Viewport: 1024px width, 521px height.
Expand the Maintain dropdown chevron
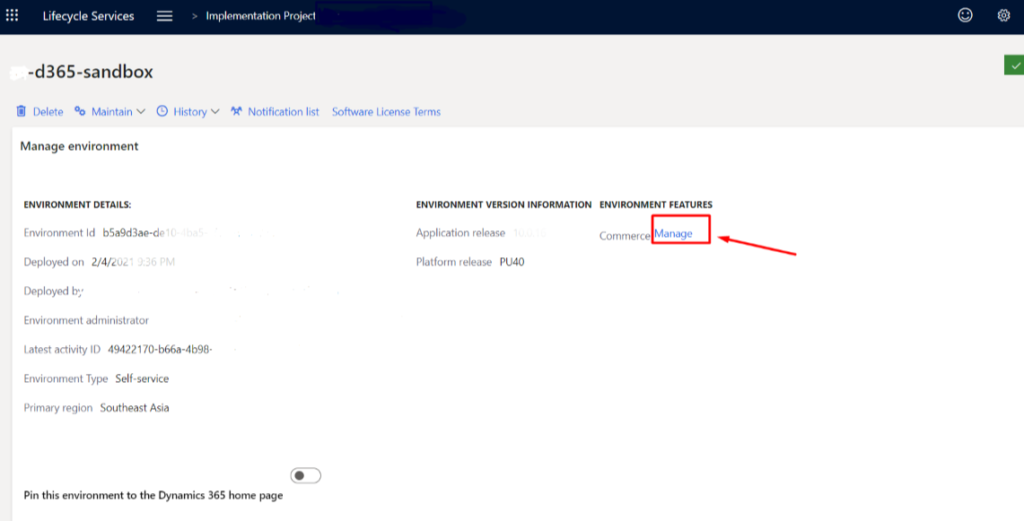(x=140, y=112)
